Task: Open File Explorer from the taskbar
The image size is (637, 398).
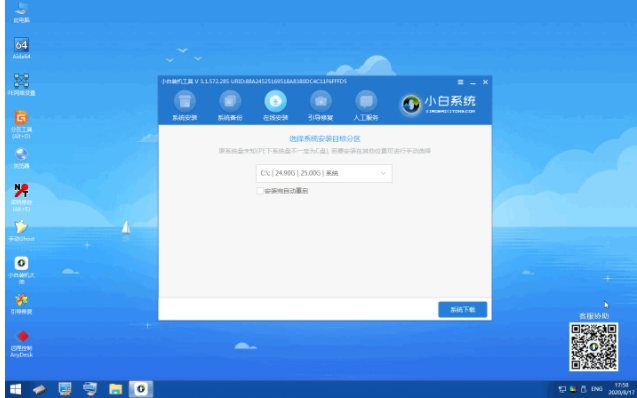Action: 115,389
